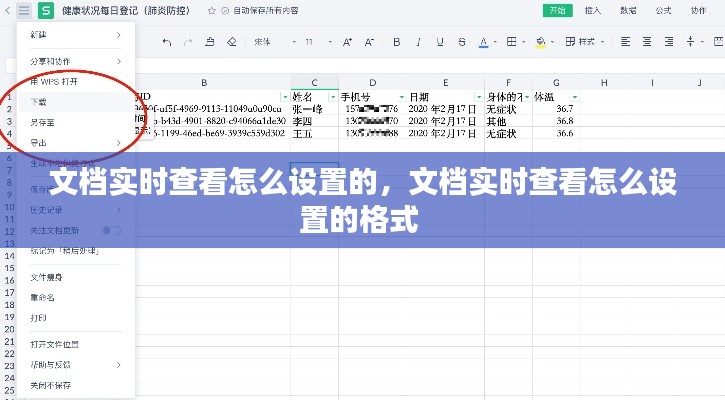The width and height of the screenshot is (725, 400).
Task: Switch to the 插入 tab
Action: tap(593, 10)
